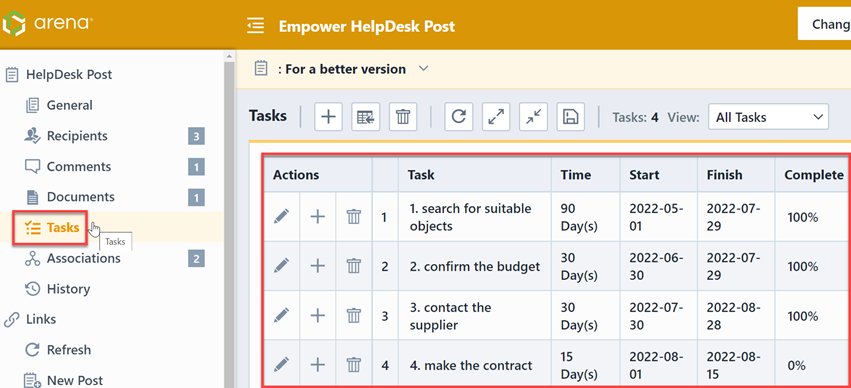
Task: Click the 0% complete cell
Action: tap(813, 365)
